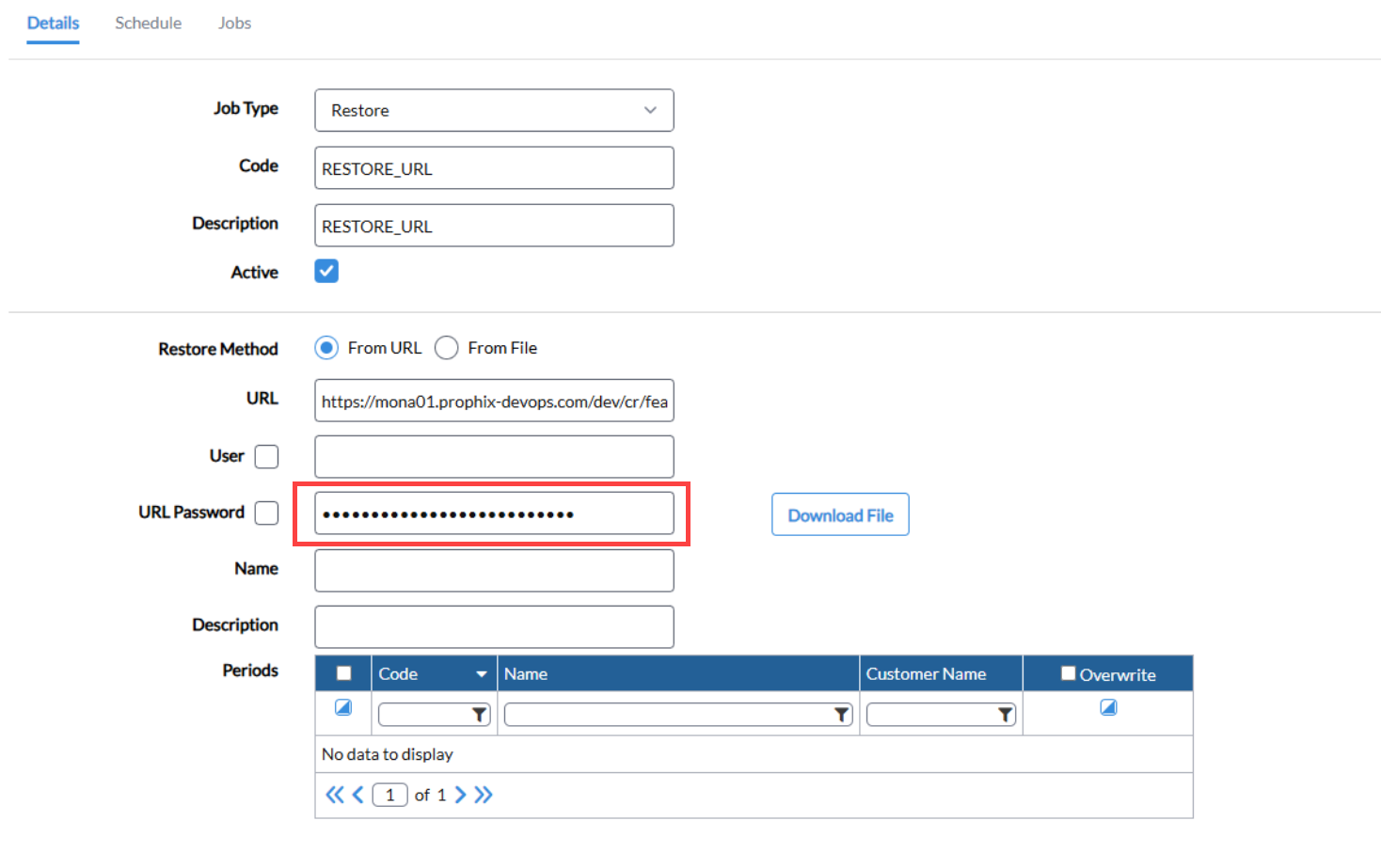
Task: Uncheck the Active checkbox
Action: 326,271
